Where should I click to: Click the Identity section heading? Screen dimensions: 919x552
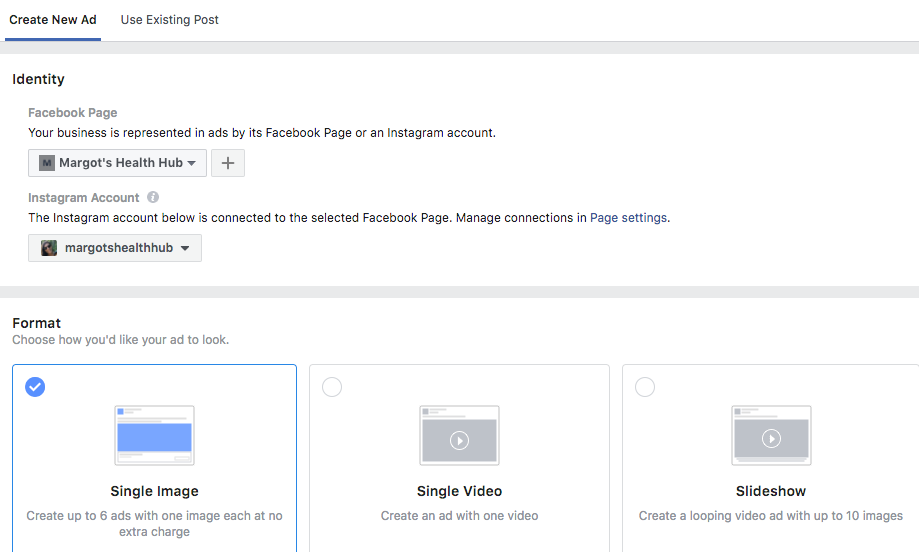[x=38, y=79]
